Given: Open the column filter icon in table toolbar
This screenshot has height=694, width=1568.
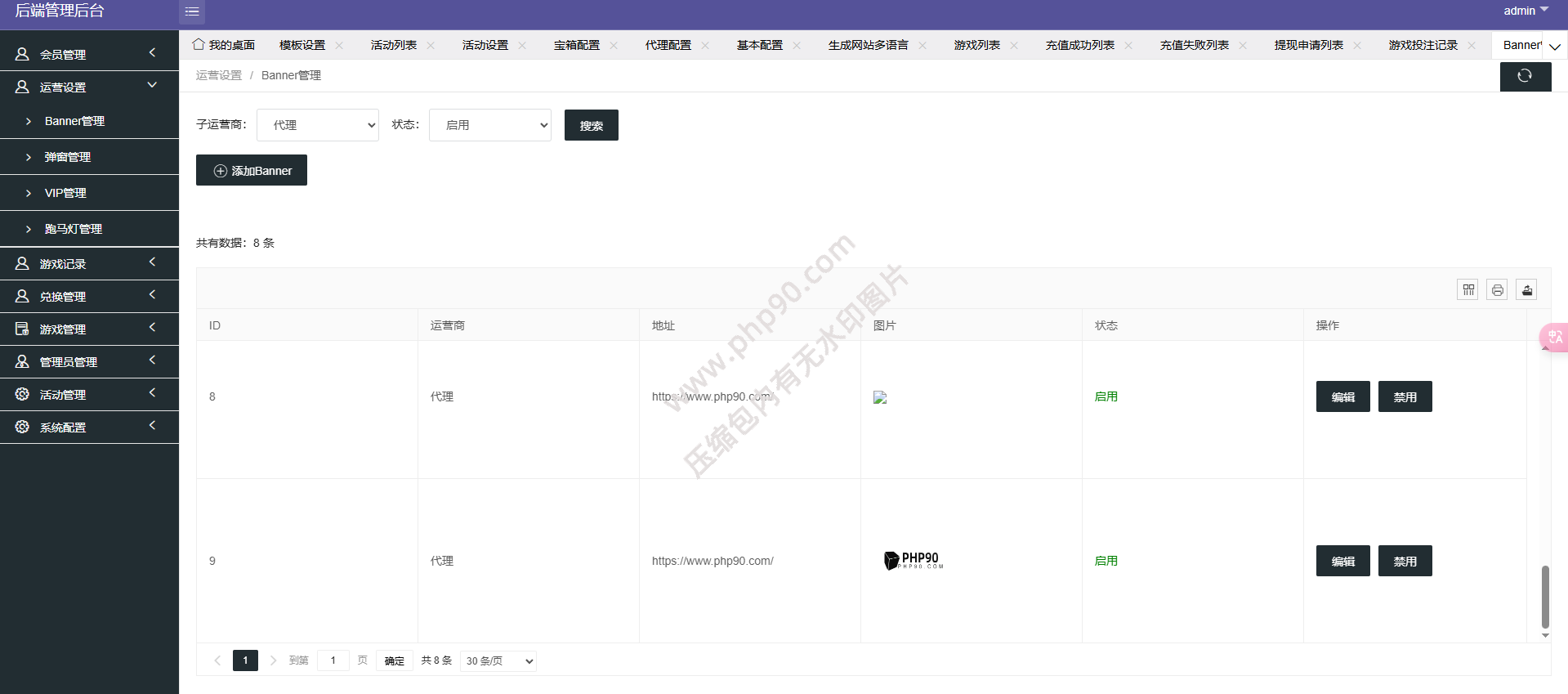Looking at the screenshot, I should coord(1467,289).
